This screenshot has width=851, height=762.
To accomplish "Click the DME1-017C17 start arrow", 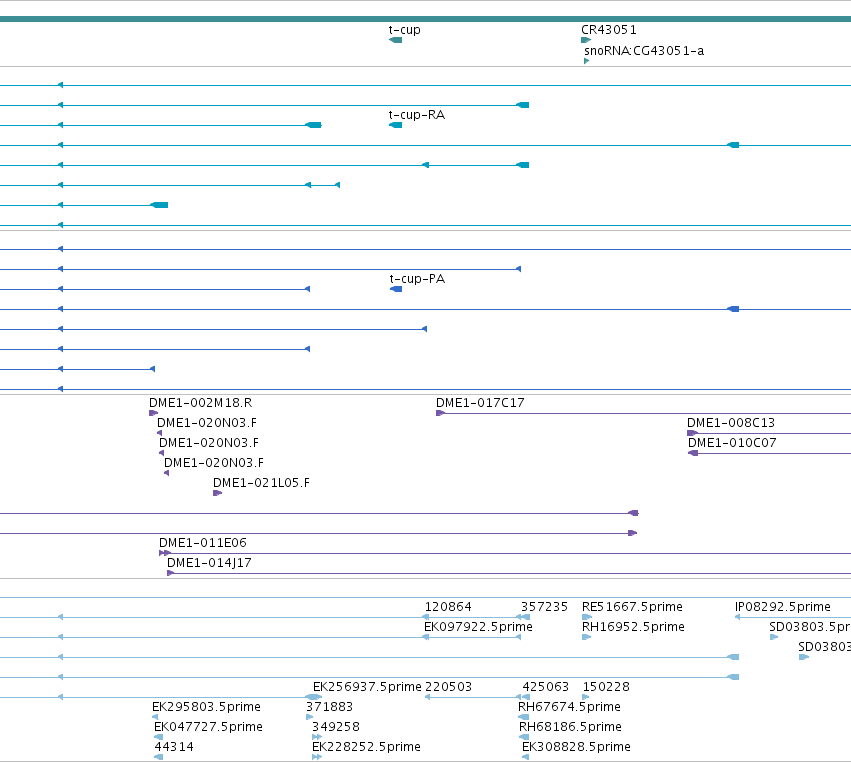I will 441,414.
